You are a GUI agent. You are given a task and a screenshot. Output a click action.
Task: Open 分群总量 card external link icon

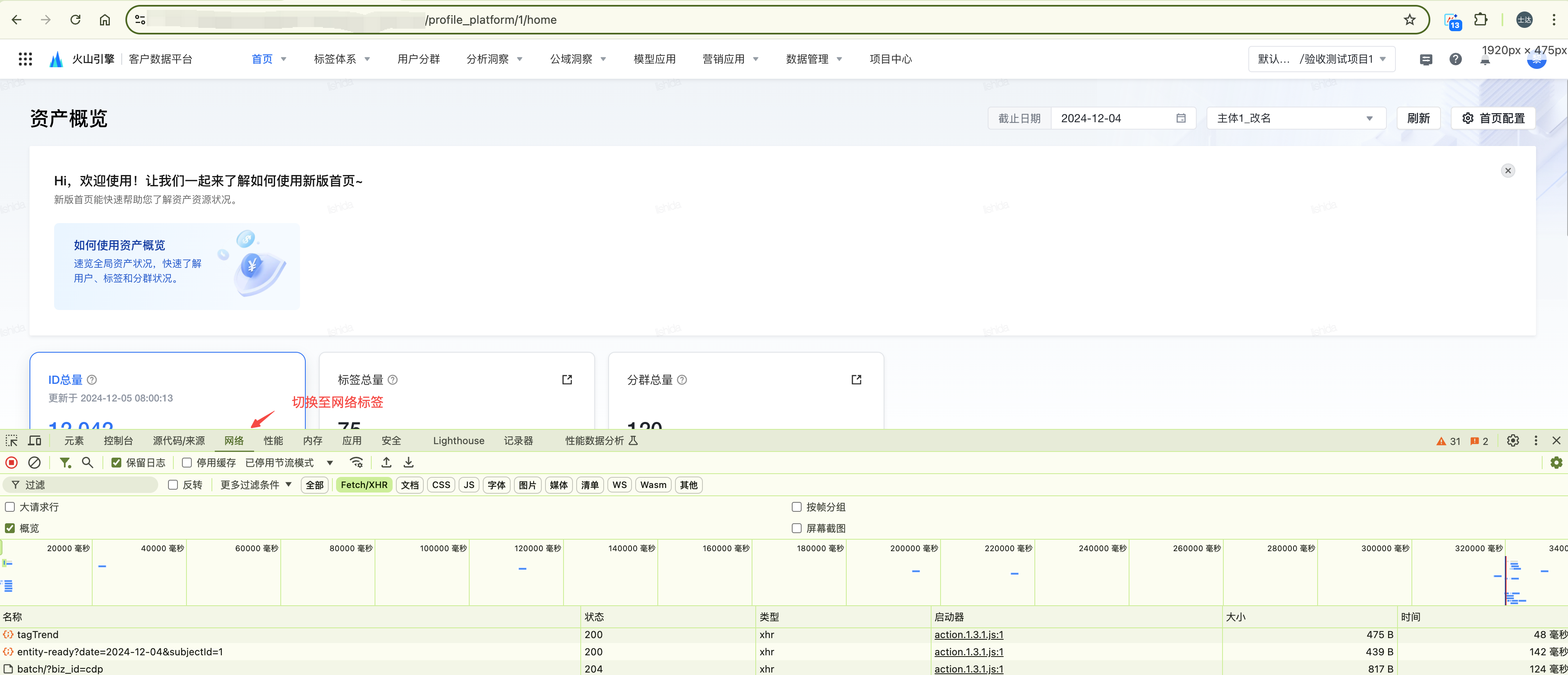coord(857,380)
